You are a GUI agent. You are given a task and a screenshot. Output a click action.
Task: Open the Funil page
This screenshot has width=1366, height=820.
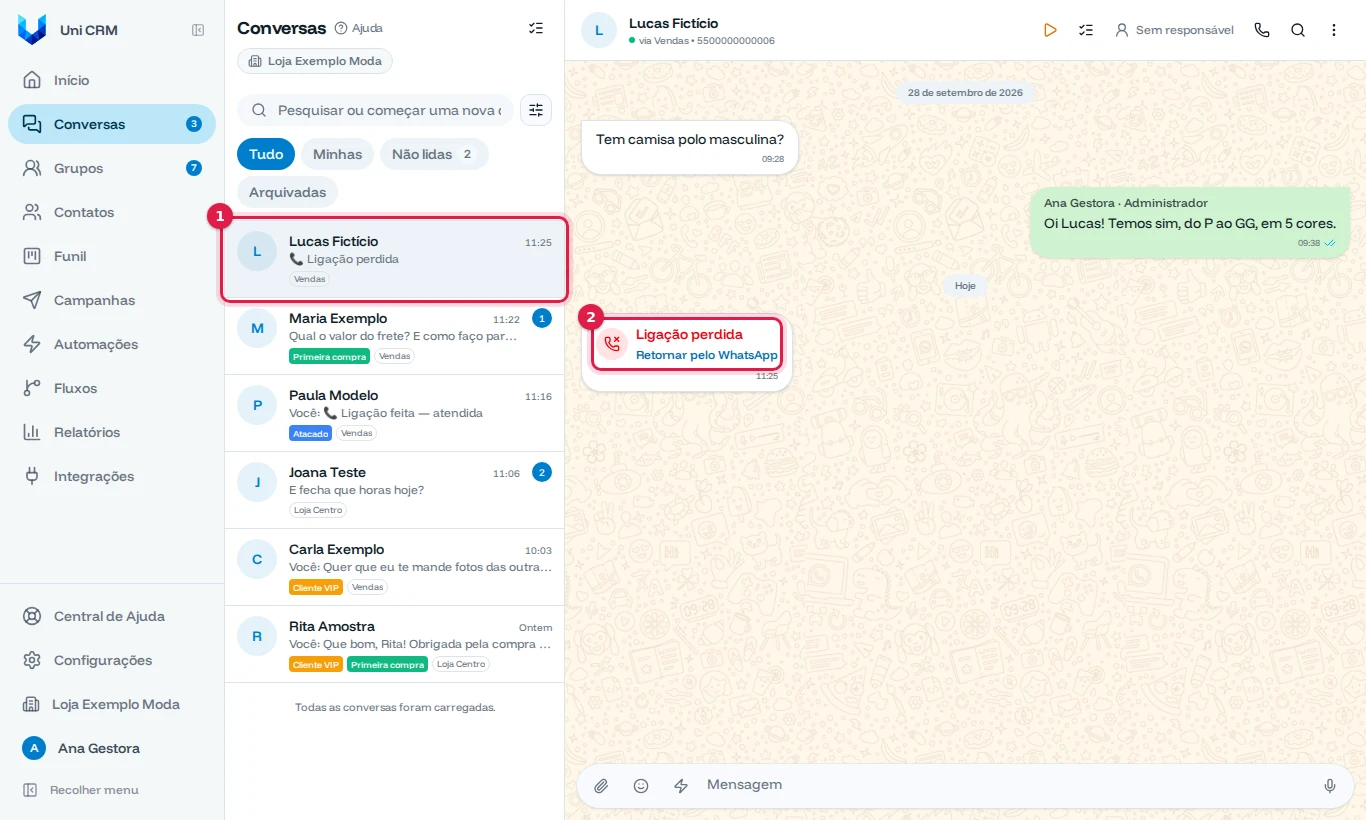pyautogui.click(x=112, y=256)
